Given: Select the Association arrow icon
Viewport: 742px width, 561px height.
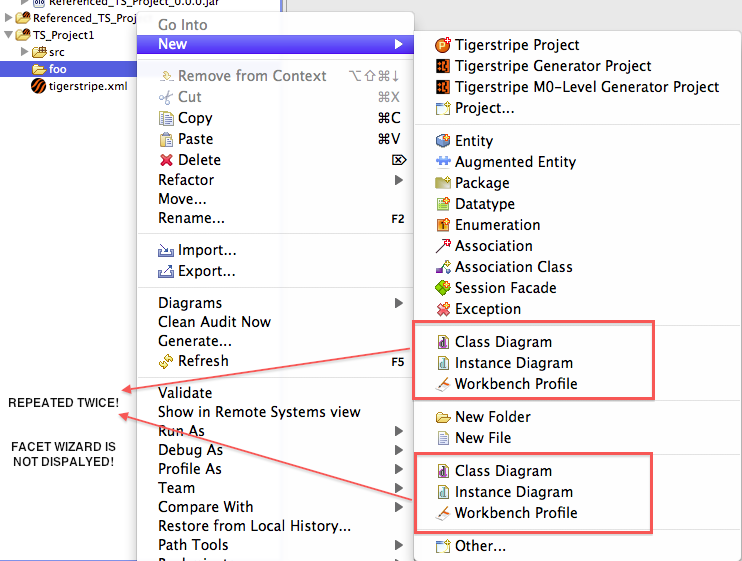Looking at the screenshot, I should tap(443, 246).
